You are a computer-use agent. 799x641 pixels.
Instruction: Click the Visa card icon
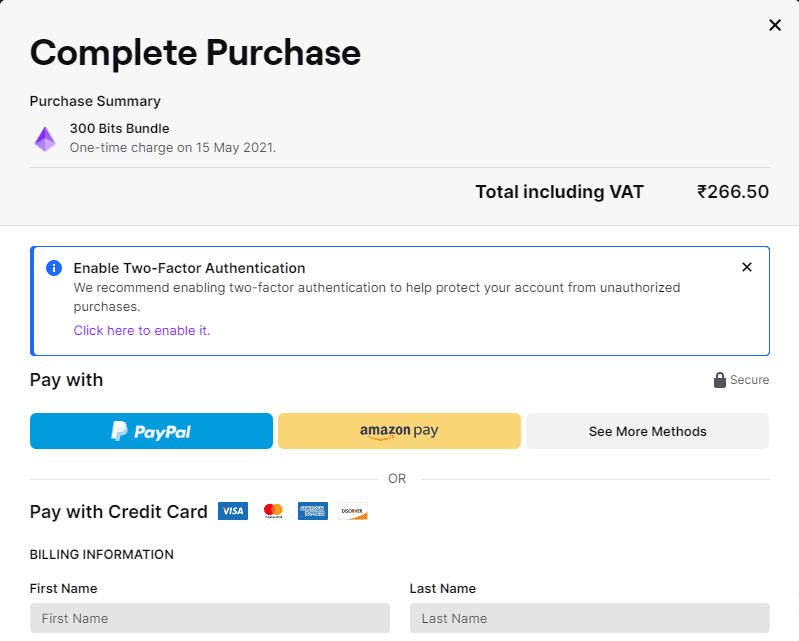click(232, 511)
